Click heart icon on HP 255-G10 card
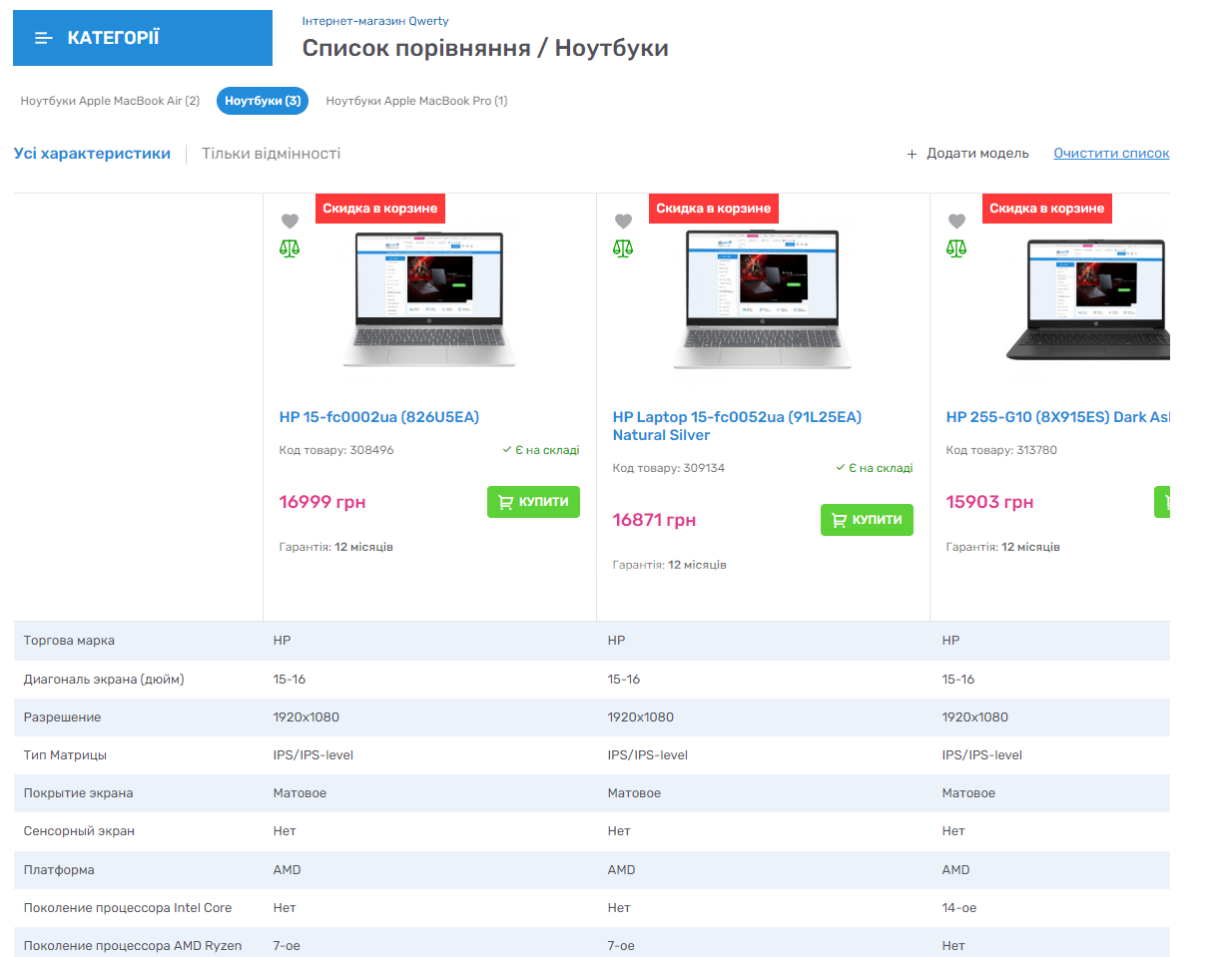The width and height of the screenshot is (1232, 957). 956,222
